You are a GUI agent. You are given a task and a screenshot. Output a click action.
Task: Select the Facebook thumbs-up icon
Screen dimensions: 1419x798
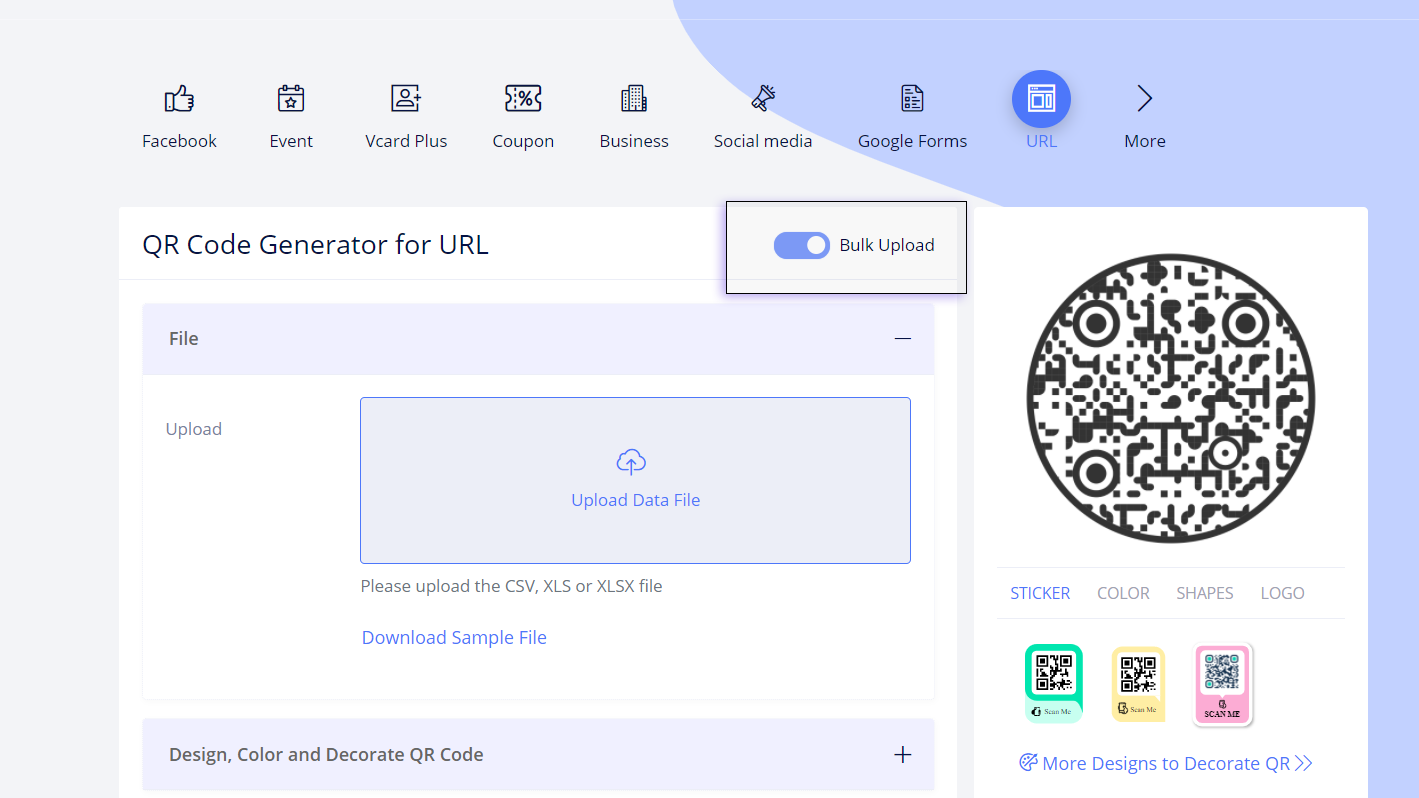click(x=179, y=99)
